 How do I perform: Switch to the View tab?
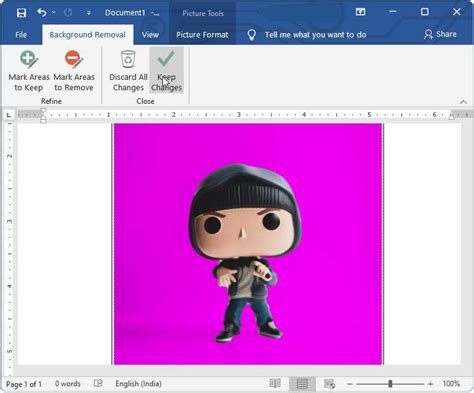pos(150,35)
